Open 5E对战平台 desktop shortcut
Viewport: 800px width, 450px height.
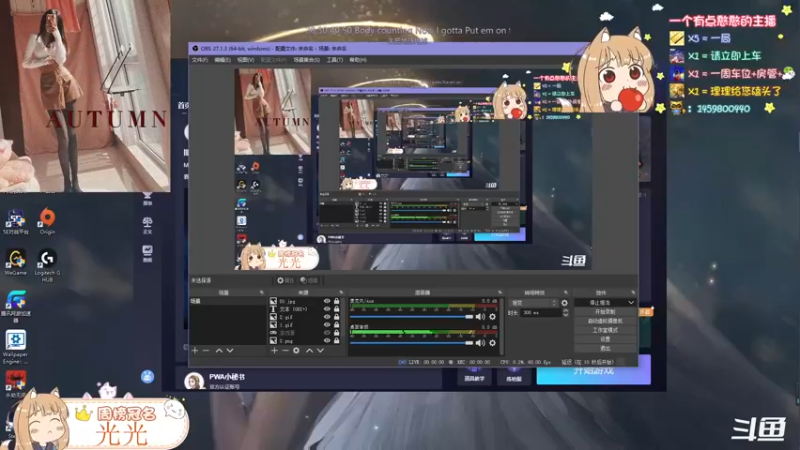(15, 221)
